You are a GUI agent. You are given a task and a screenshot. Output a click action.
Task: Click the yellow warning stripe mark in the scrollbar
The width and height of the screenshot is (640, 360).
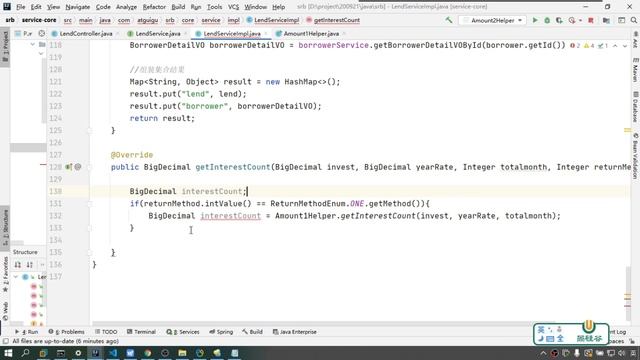627,130
